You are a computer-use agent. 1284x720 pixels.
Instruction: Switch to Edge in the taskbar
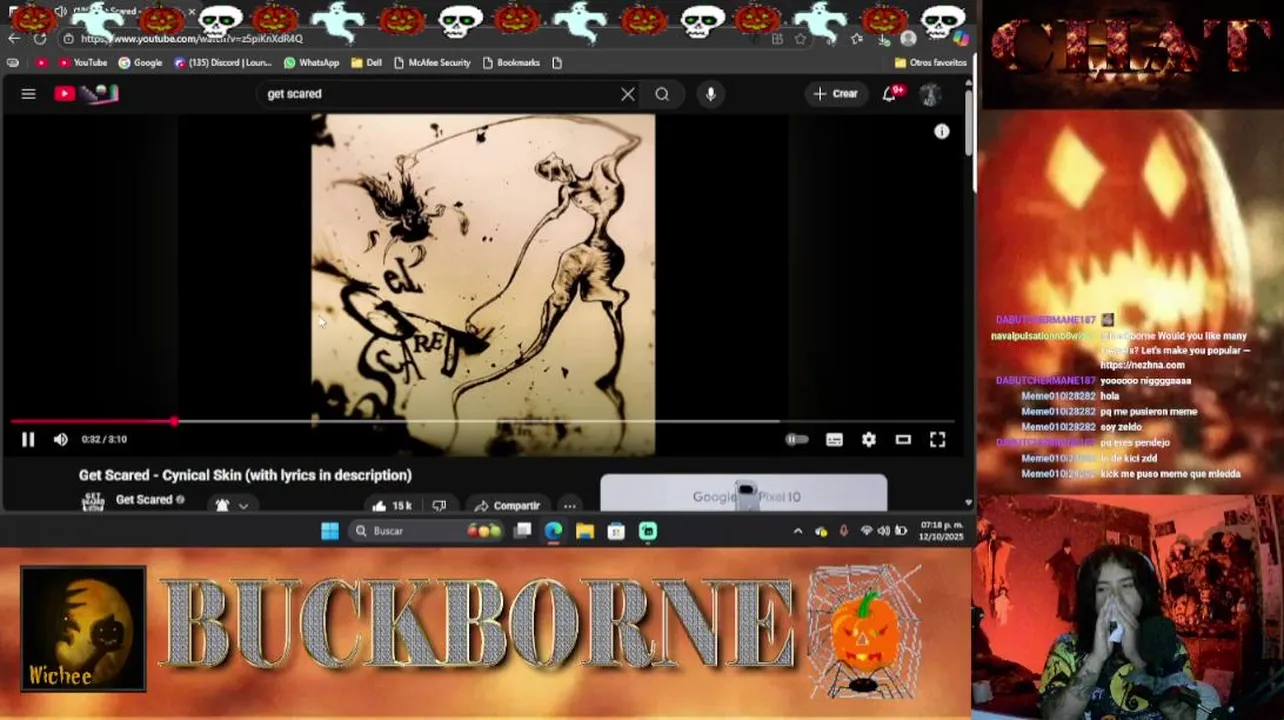pyautogui.click(x=553, y=531)
